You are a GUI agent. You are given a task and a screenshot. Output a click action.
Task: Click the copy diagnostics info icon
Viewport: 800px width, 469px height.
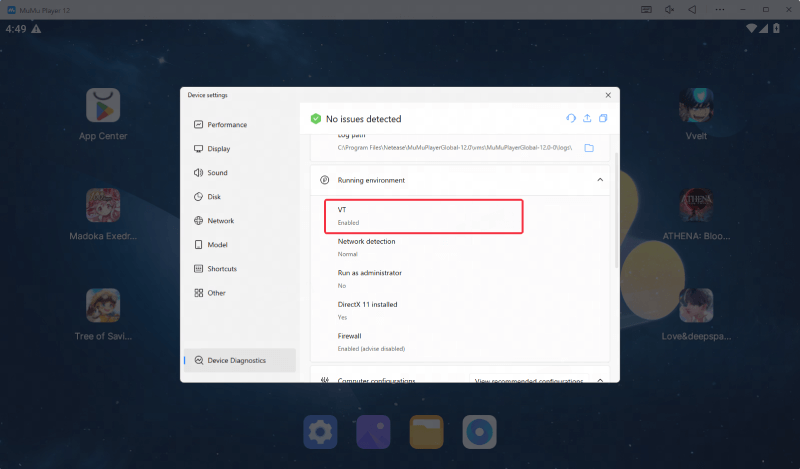point(603,118)
